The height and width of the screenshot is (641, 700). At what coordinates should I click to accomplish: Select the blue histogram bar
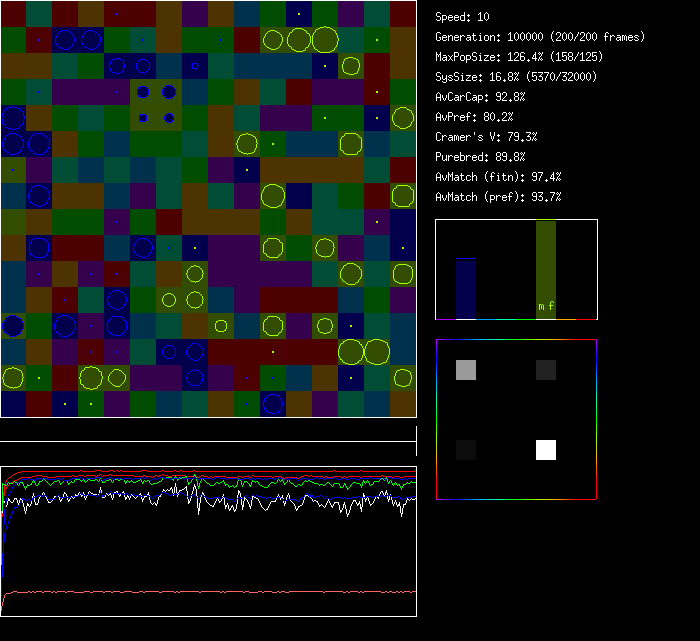tap(466, 288)
